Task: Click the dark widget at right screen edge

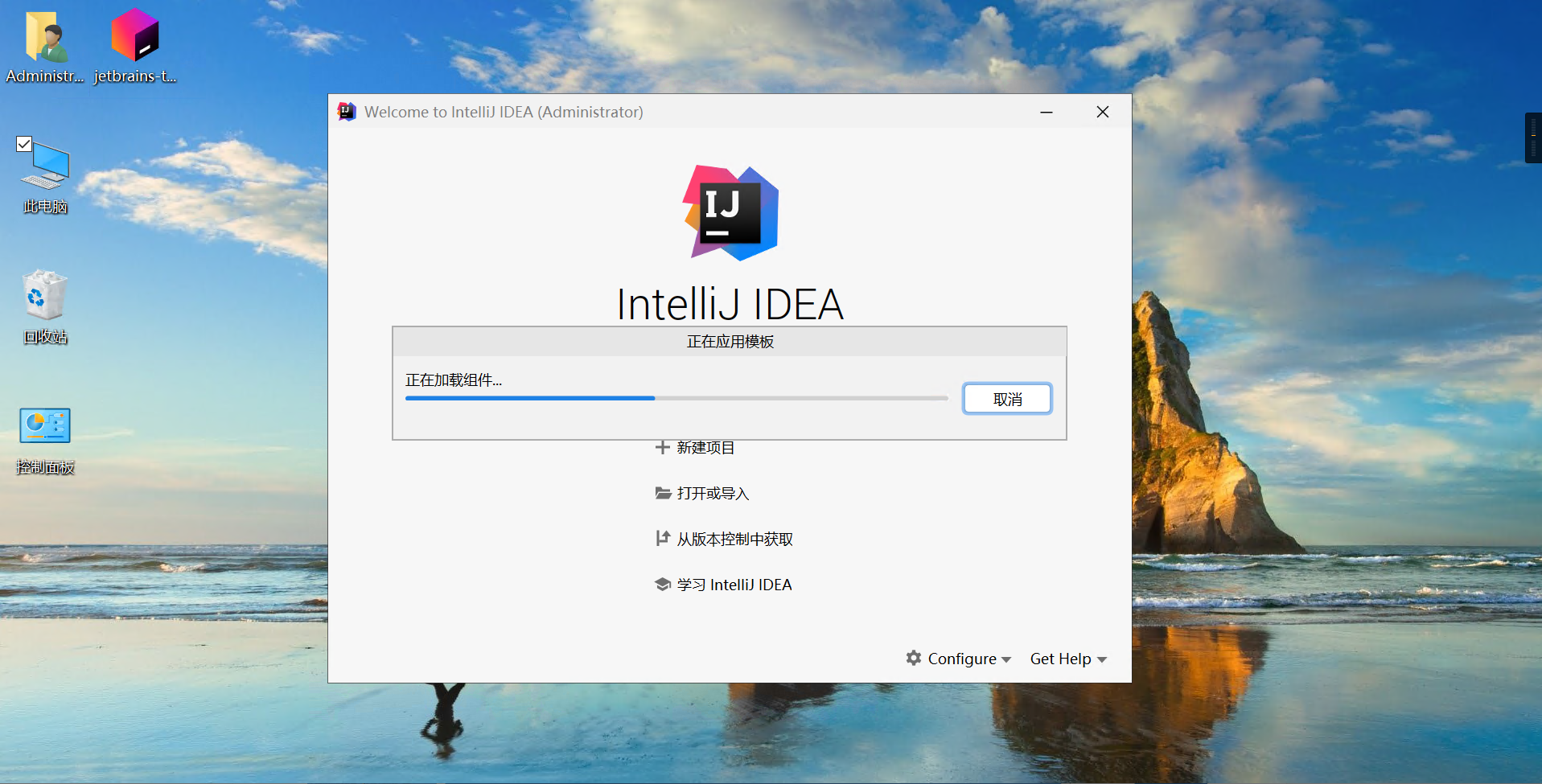Action: (x=1533, y=138)
